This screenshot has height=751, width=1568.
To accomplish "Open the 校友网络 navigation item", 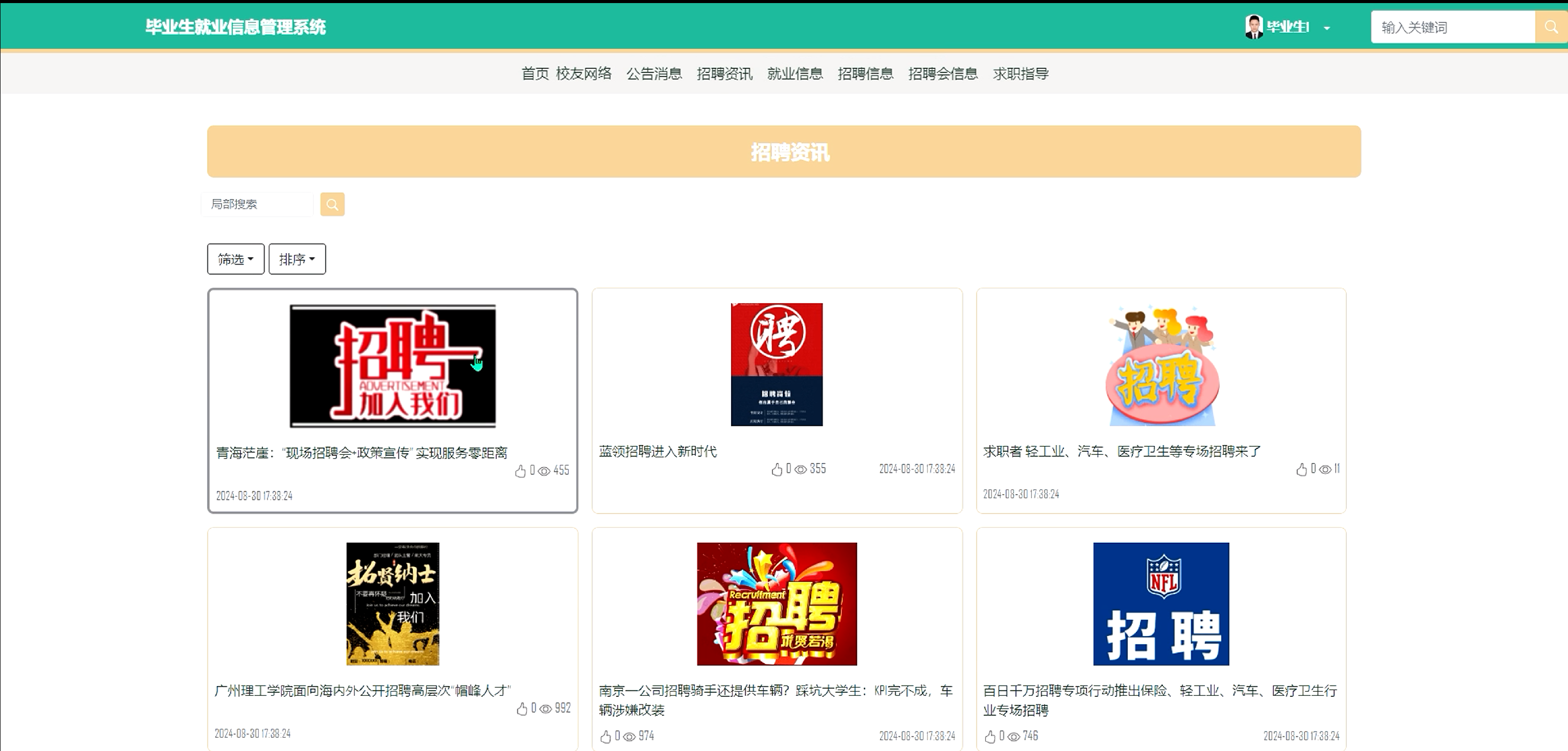I will click(x=583, y=74).
